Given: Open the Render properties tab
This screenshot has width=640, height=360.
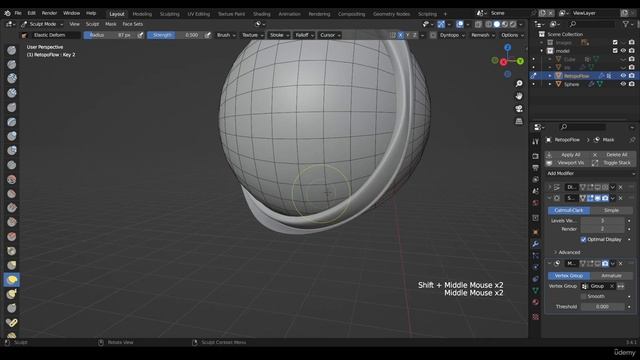Looking at the screenshot, I should point(536,156).
